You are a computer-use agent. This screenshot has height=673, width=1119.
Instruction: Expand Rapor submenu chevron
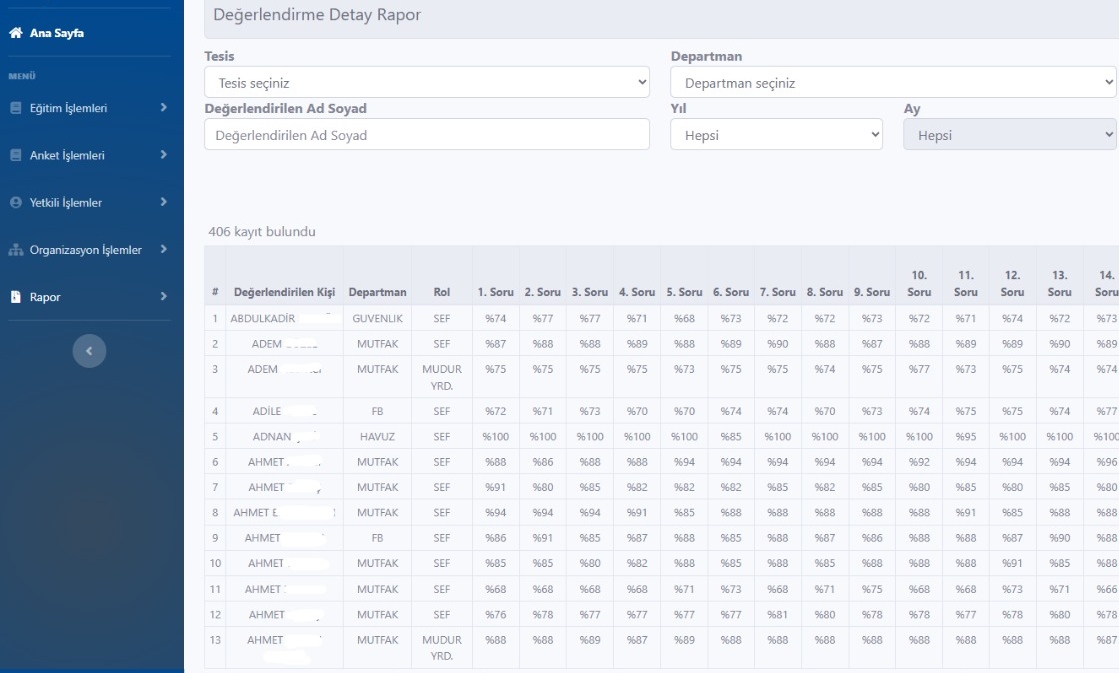163,296
